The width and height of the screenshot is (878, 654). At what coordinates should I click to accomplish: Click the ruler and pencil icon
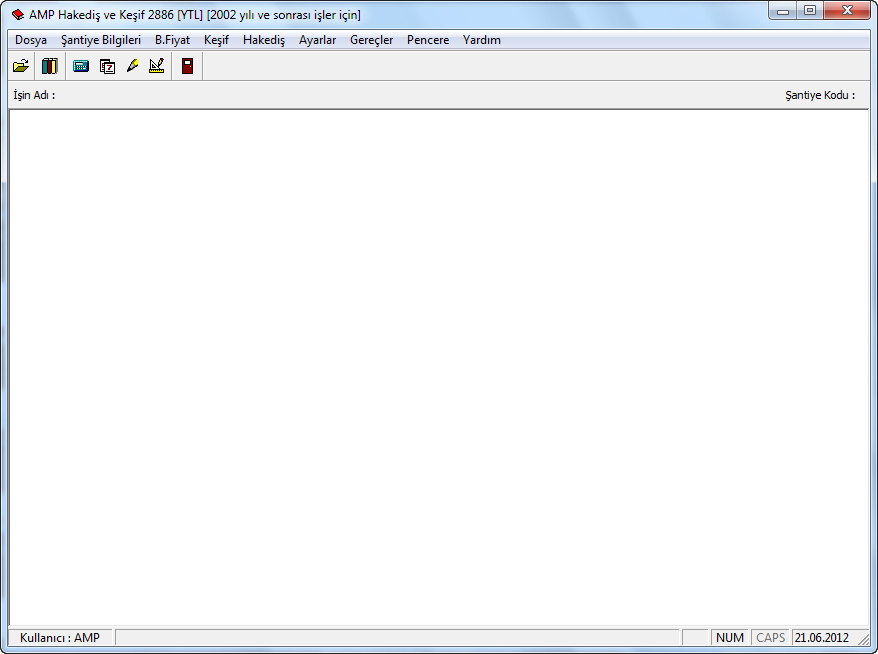point(156,66)
